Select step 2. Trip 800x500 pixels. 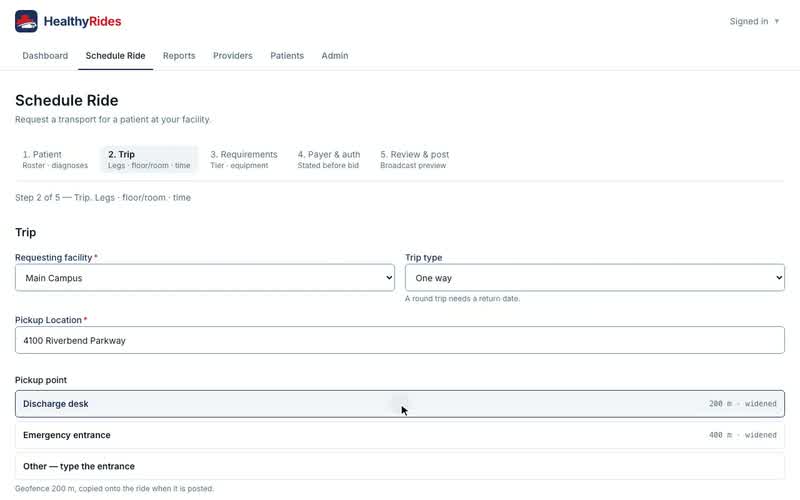(x=149, y=159)
